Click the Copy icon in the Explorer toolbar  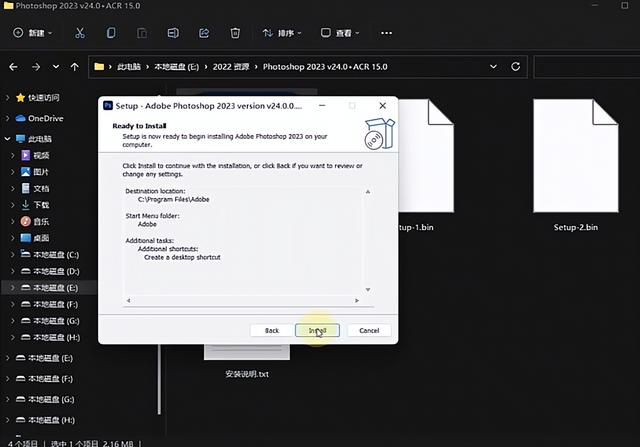pos(111,33)
